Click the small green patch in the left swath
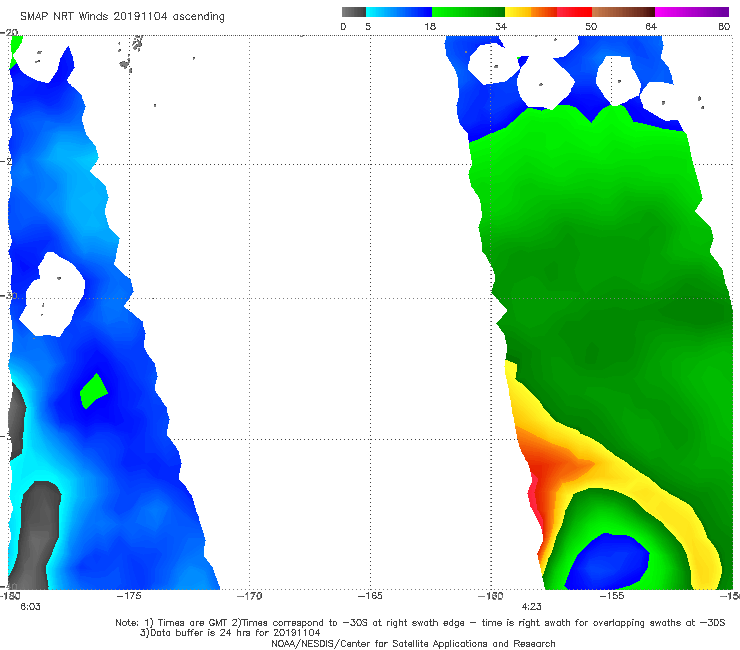740x650 pixels. 93,391
